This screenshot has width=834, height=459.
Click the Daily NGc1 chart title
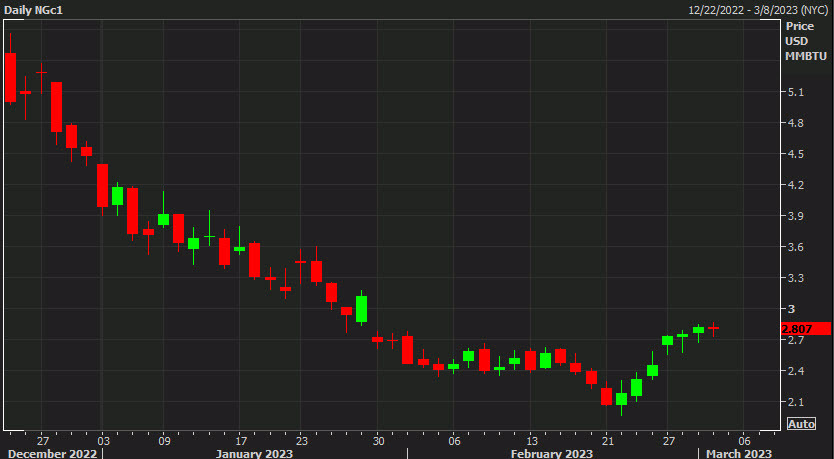(x=34, y=10)
